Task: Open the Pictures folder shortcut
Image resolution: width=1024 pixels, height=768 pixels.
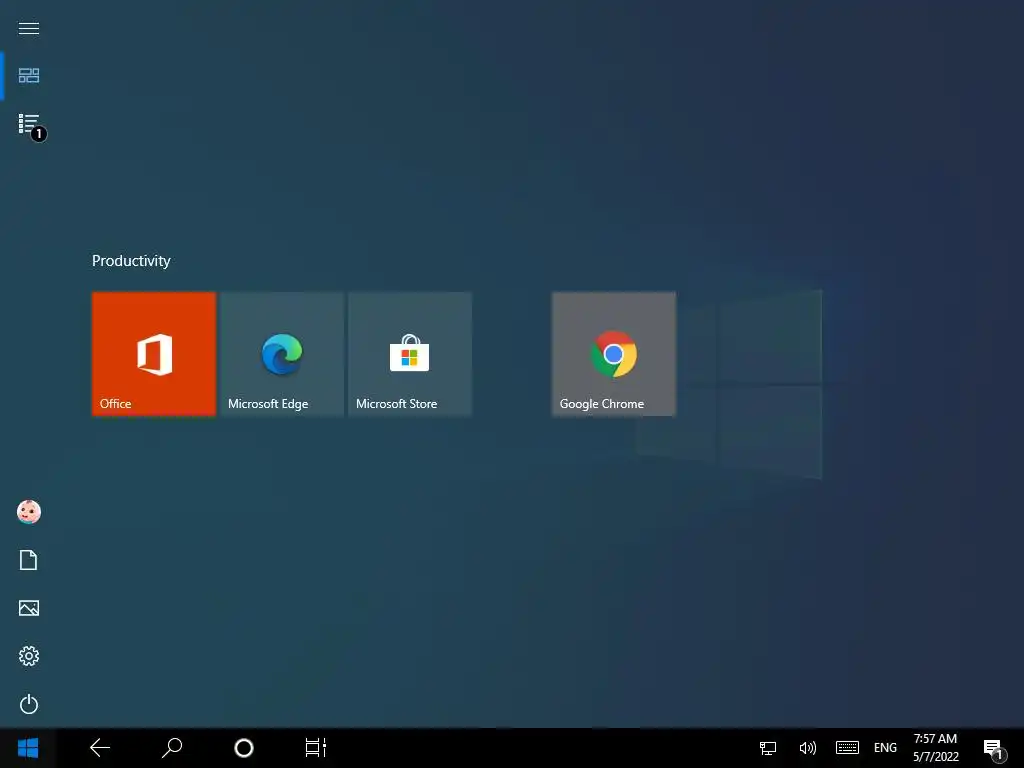Action: [29, 608]
